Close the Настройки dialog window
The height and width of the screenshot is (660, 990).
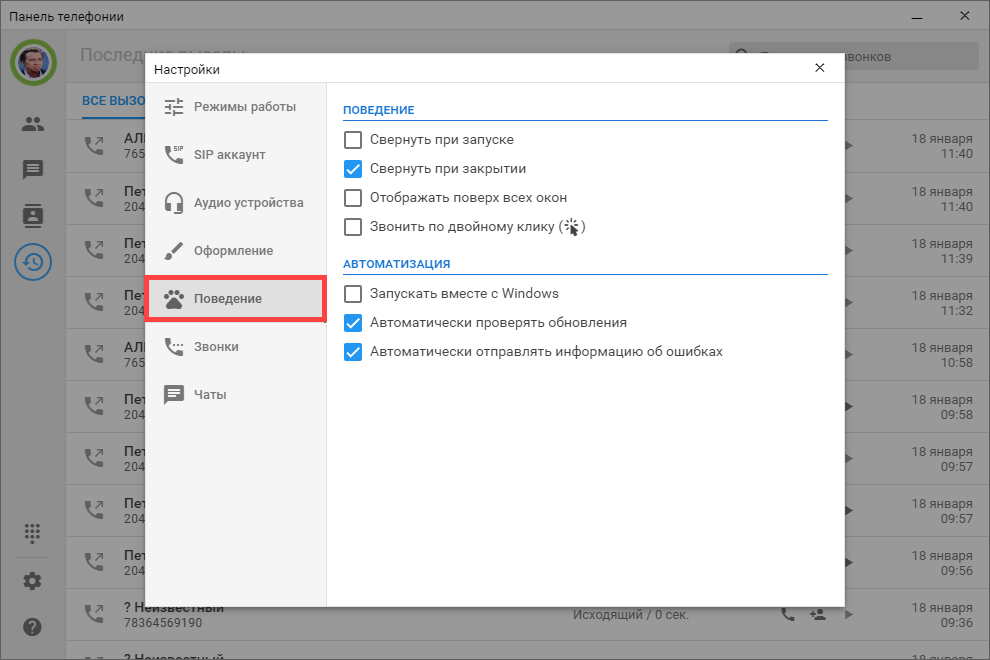[x=819, y=68]
